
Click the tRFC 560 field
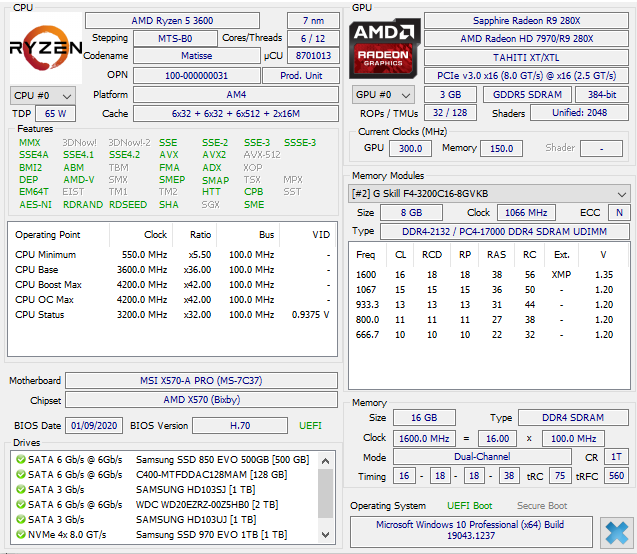click(x=616, y=476)
